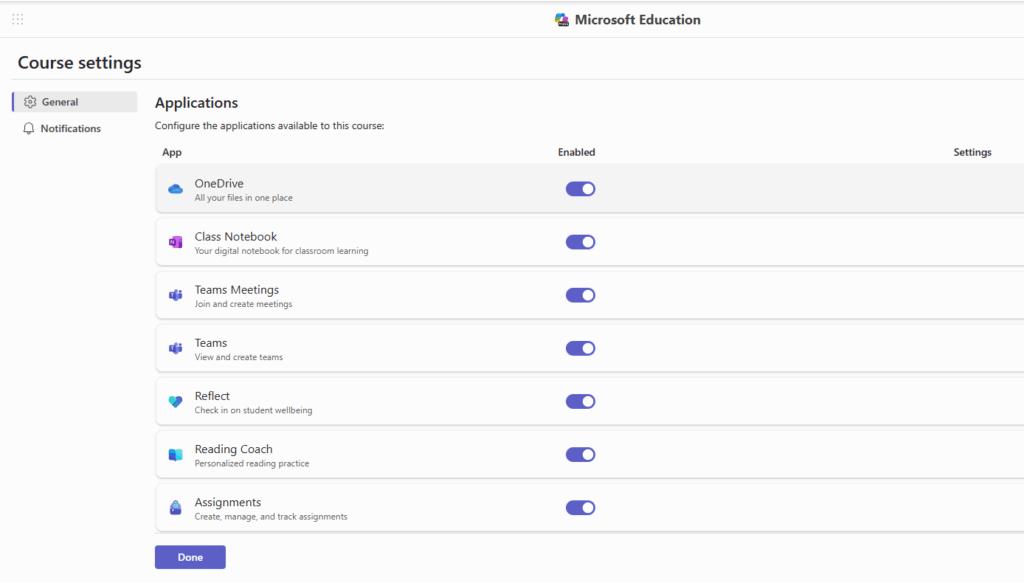Click the Settings column header
This screenshot has width=1024, height=583.
972,152
